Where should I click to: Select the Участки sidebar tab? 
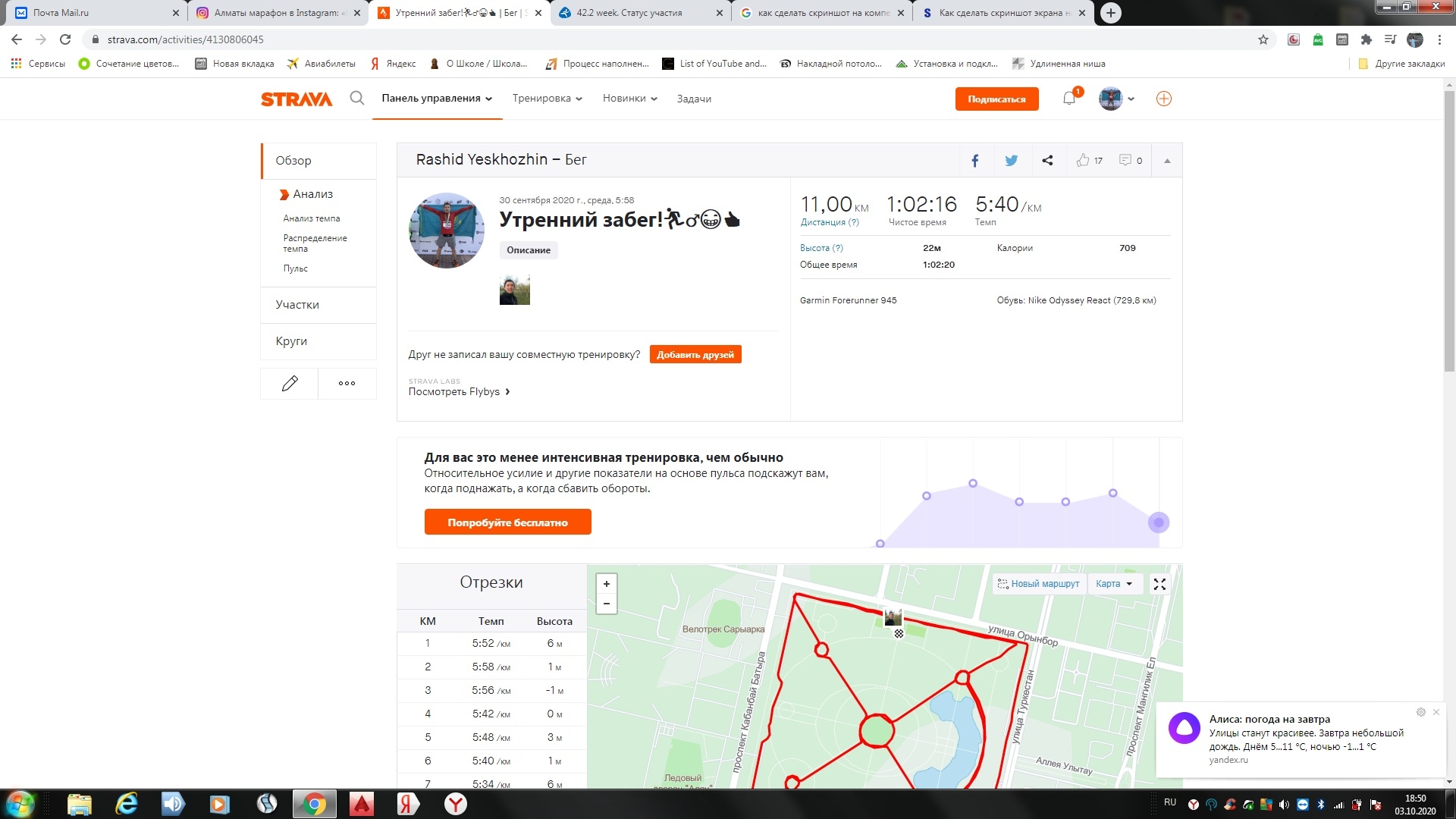point(297,305)
